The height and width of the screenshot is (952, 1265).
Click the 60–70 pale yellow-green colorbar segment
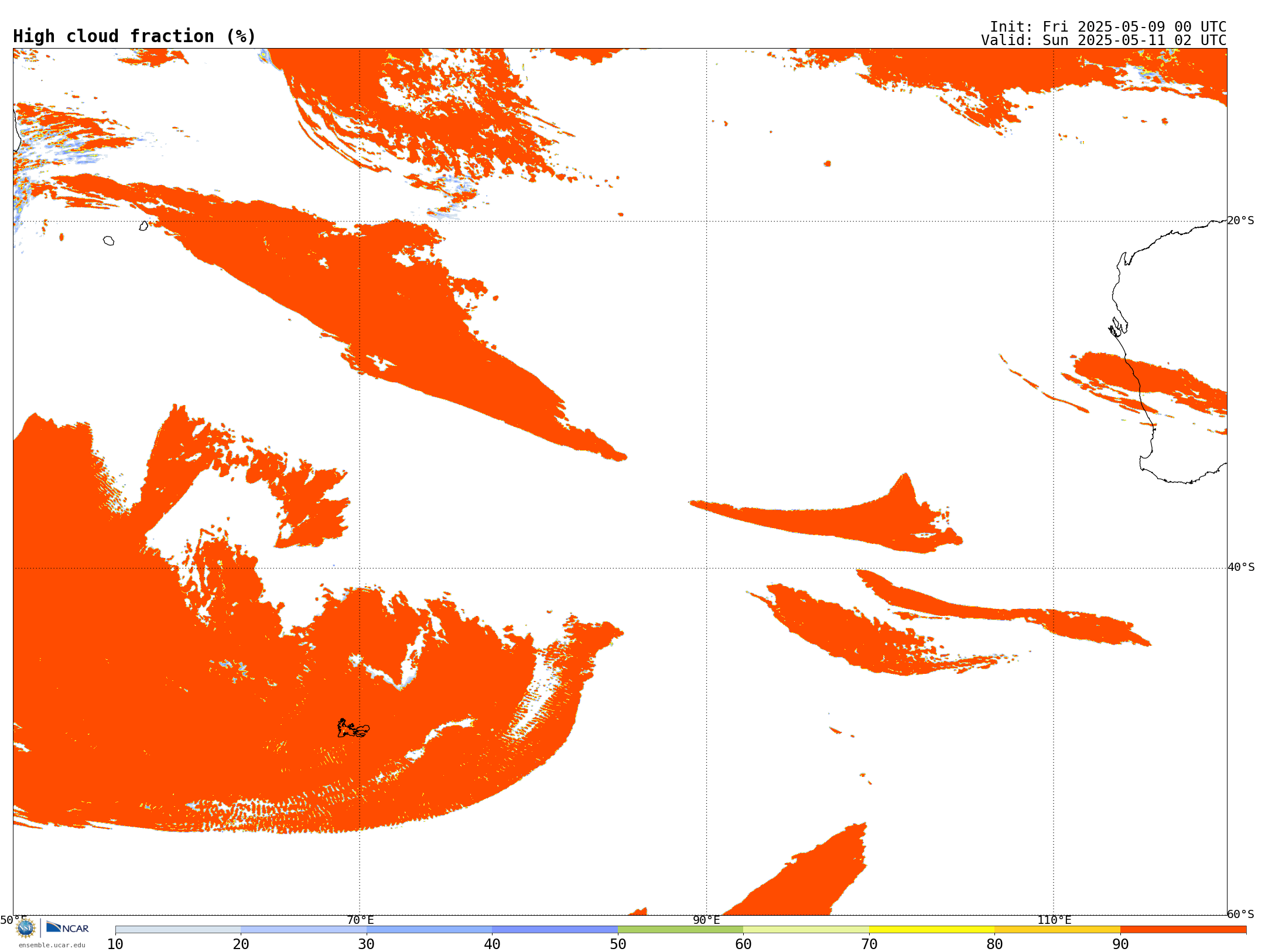(806, 930)
